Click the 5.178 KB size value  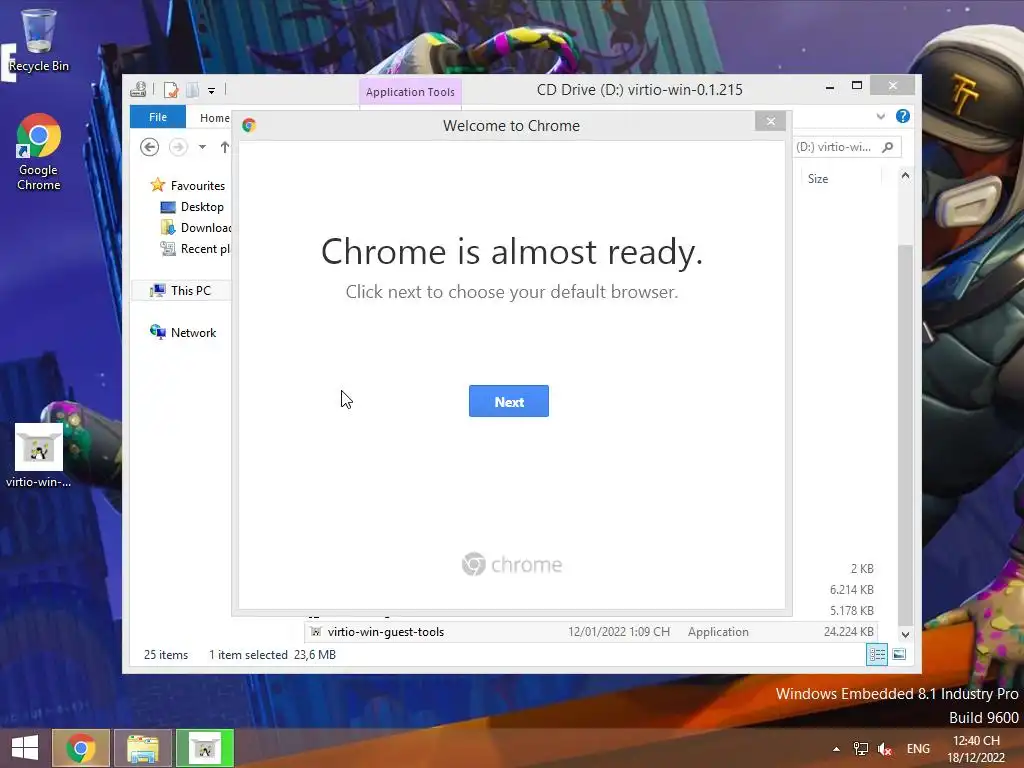852,611
